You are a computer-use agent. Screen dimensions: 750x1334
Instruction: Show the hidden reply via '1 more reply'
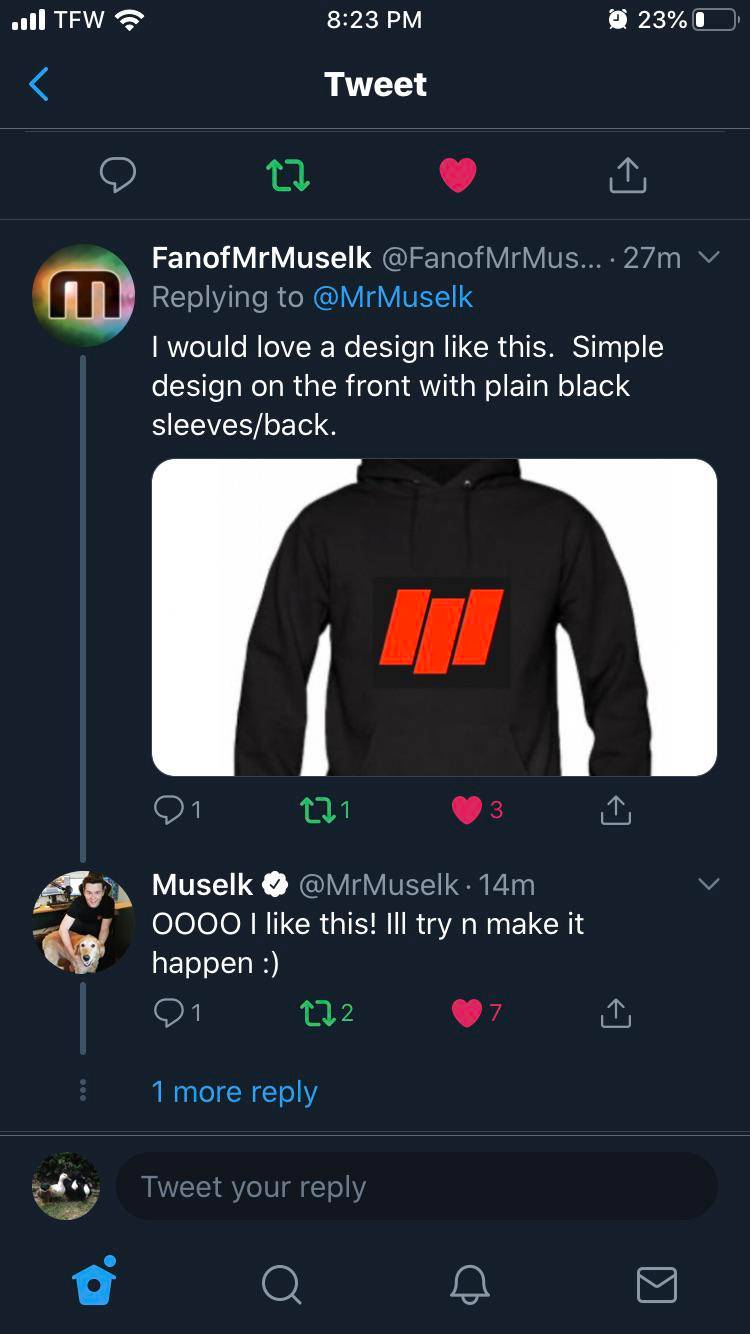(x=234, y=1091)
